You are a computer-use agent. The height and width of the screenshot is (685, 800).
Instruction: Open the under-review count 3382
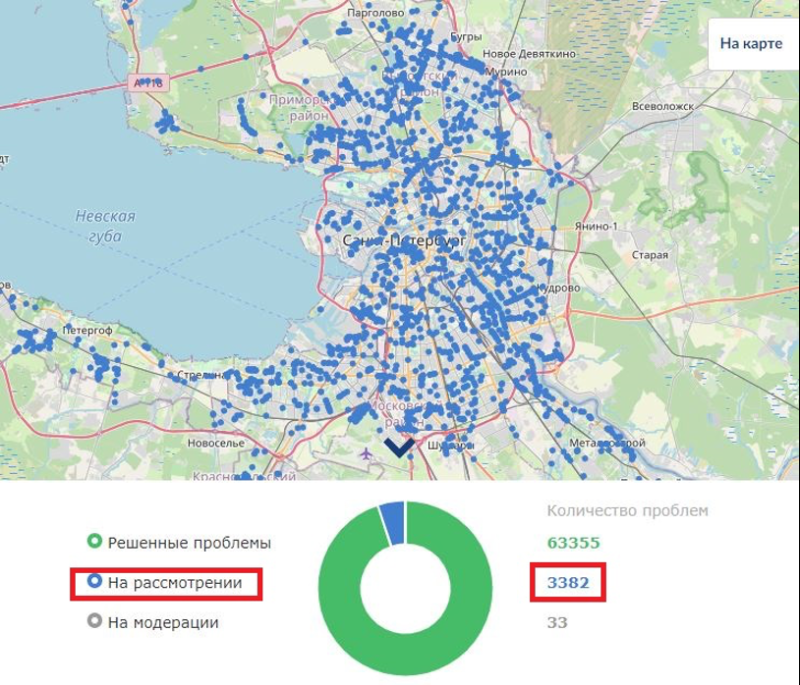pyautogui.click(x=567, y=582)
